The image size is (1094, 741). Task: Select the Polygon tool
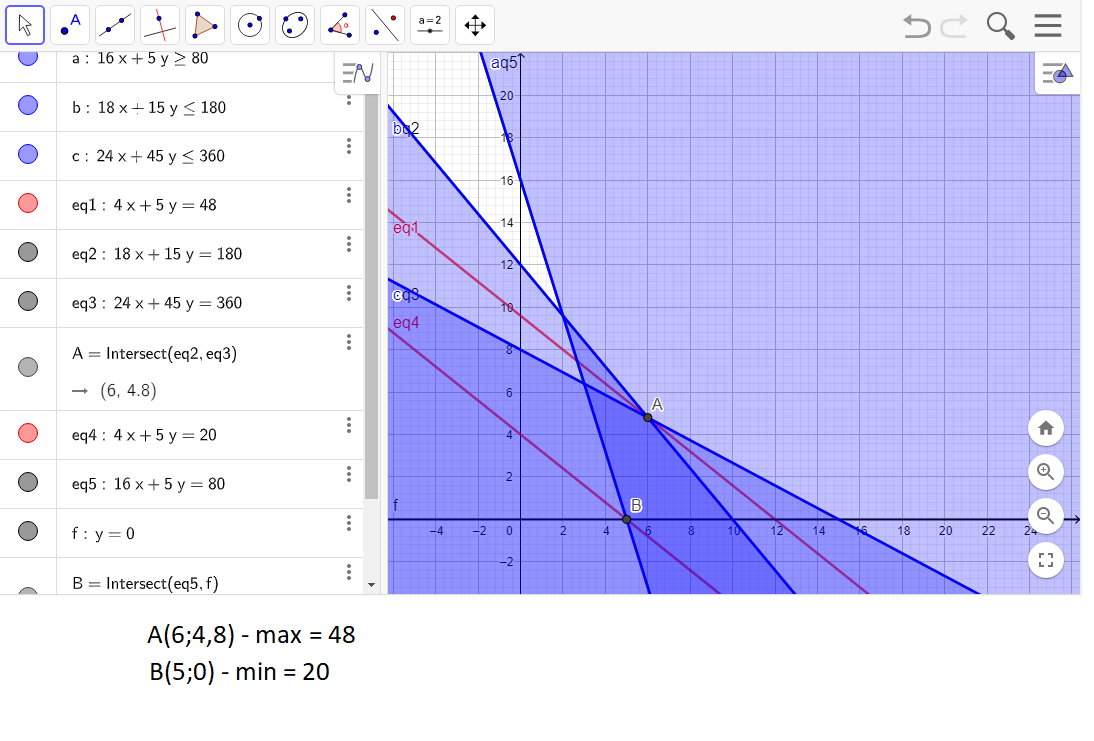click(205, 25)
